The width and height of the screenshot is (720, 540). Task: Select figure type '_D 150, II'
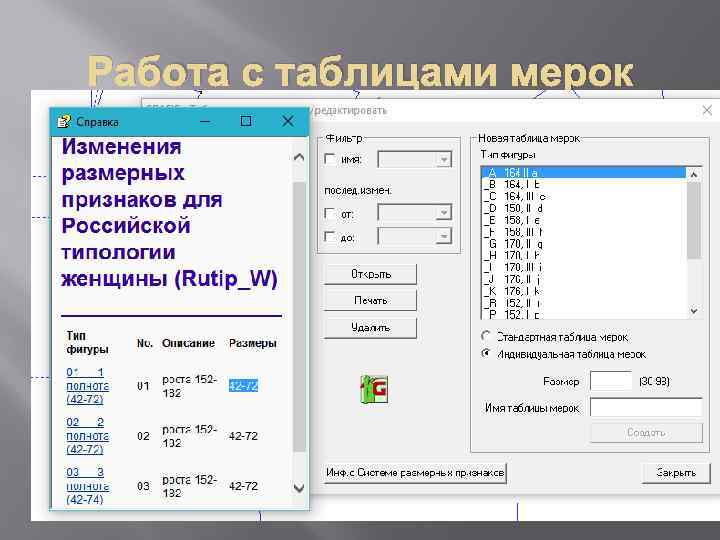pyautogui.click(x=584, y=208)
